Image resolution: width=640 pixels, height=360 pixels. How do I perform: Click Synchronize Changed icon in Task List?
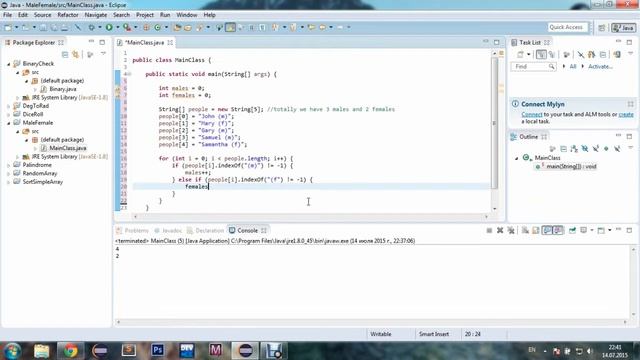coord(591,54)
